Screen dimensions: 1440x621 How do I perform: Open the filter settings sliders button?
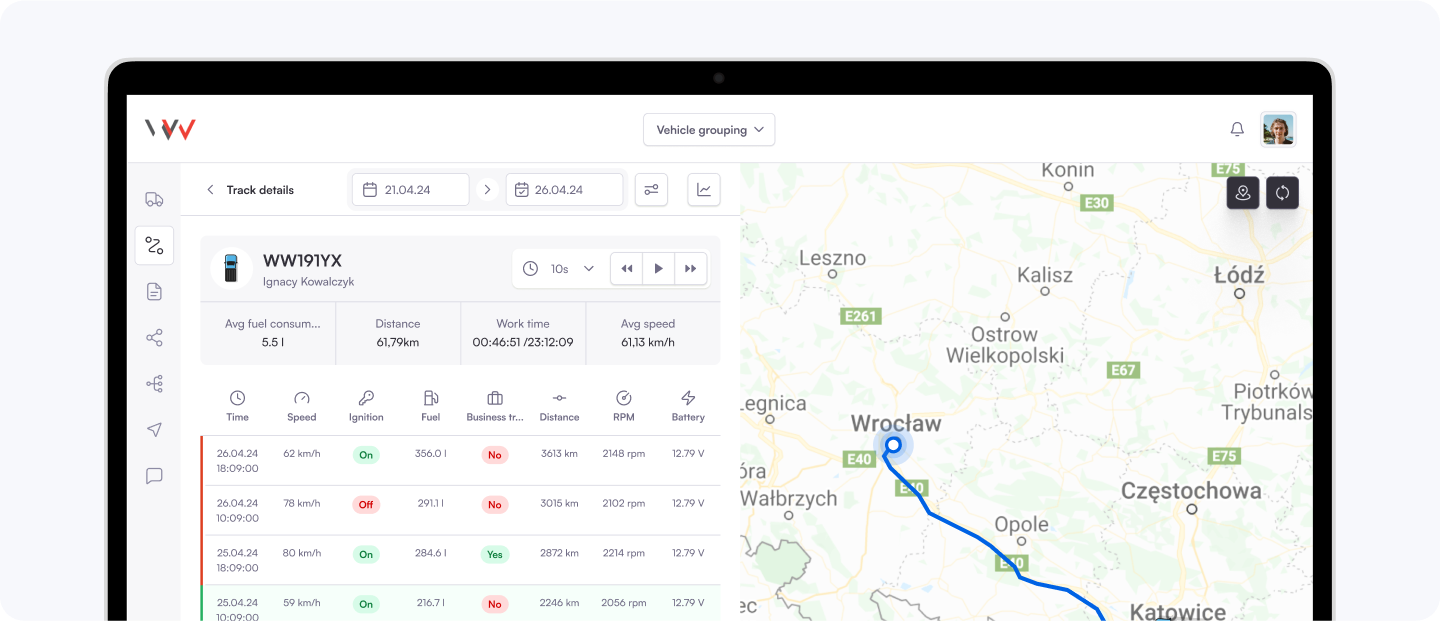[651, 190]
